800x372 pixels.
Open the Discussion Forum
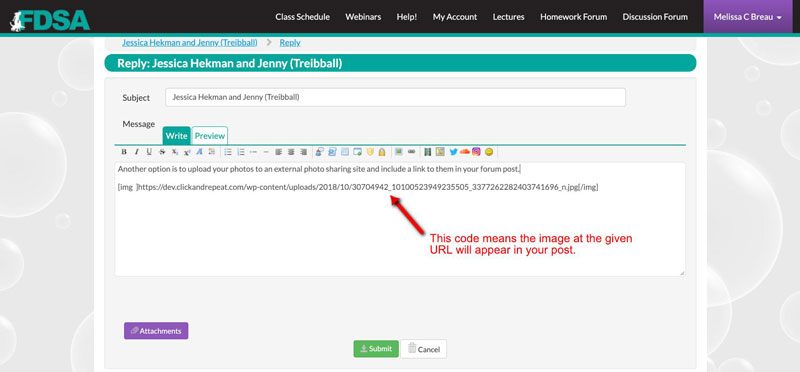(x=655, y=17)
